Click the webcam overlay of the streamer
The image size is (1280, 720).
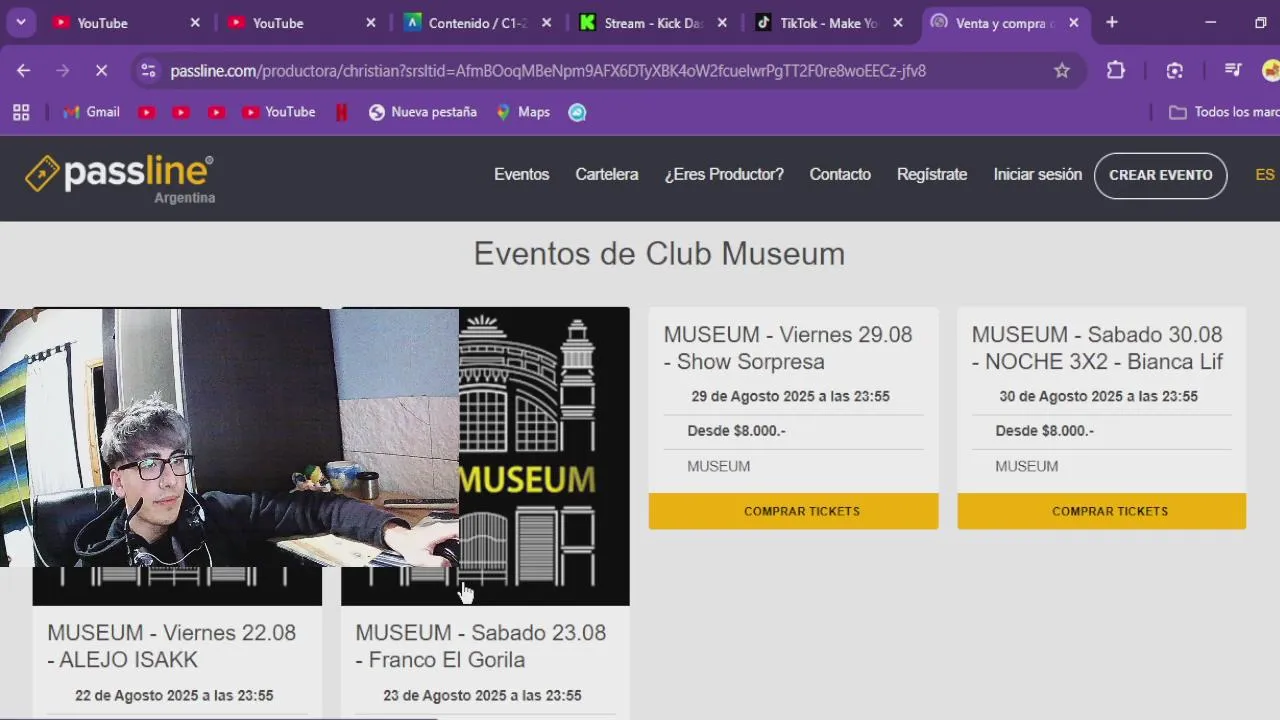229,438
